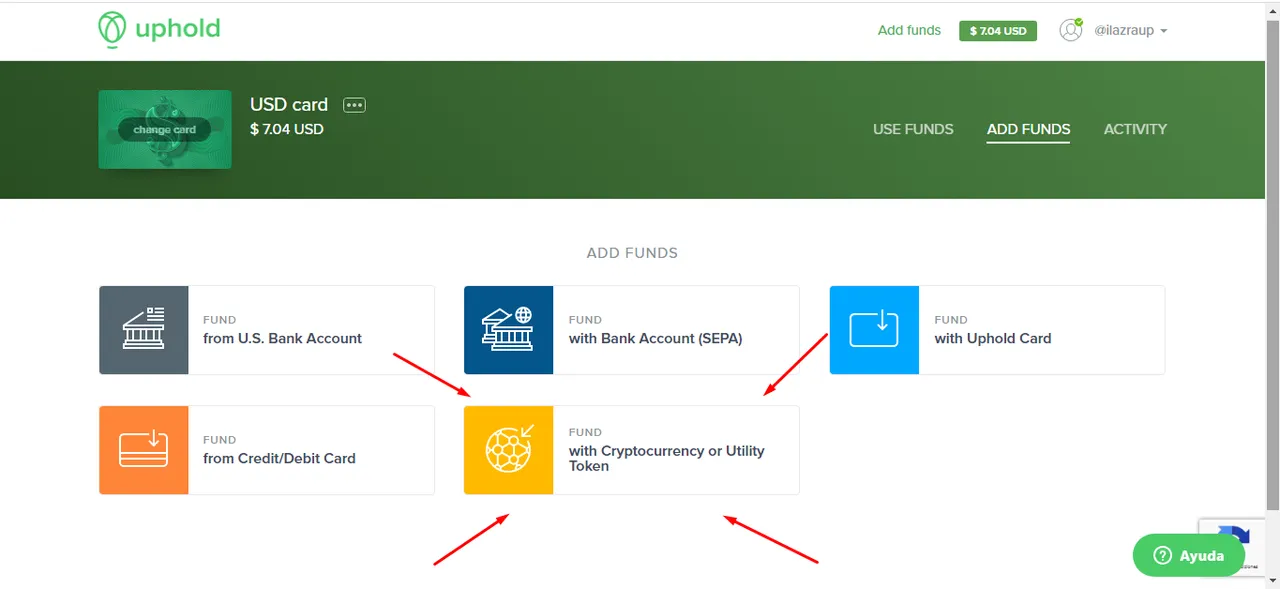Click the U.S. bank building icon
Viewport: 1280px width, 589px height.
(144, 330)
